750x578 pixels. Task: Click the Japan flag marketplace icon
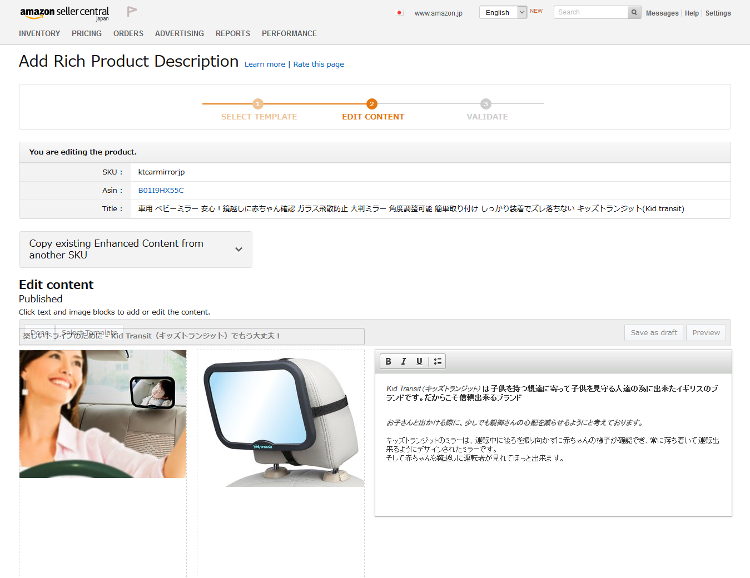pyautogui.click(x=399, y=13)
